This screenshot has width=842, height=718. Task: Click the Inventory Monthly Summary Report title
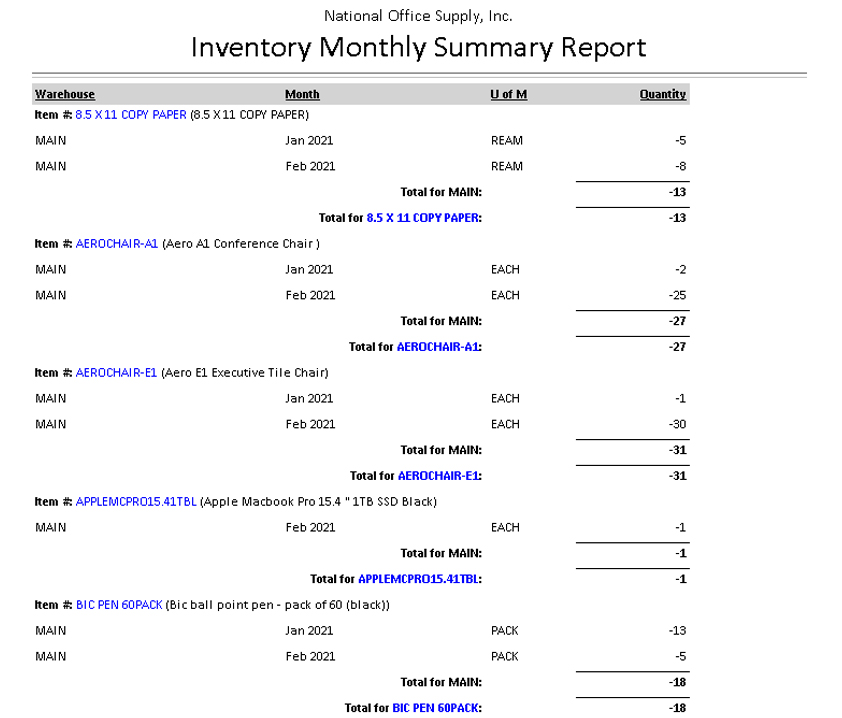click(418, 47)
